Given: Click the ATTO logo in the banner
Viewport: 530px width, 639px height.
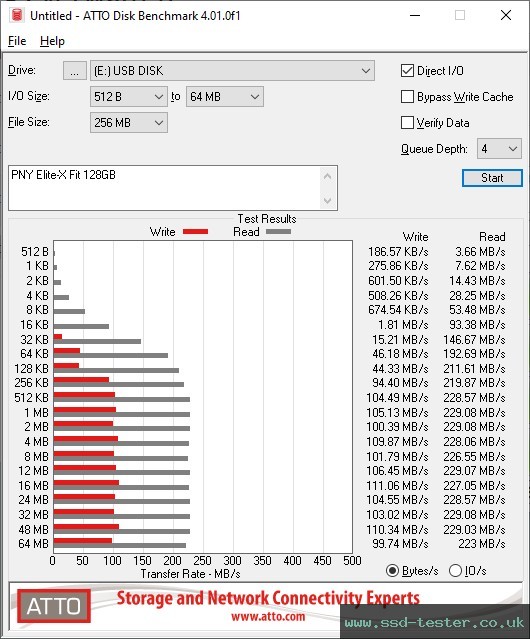Looking at the screenshot, I should [x=54, y=606].
